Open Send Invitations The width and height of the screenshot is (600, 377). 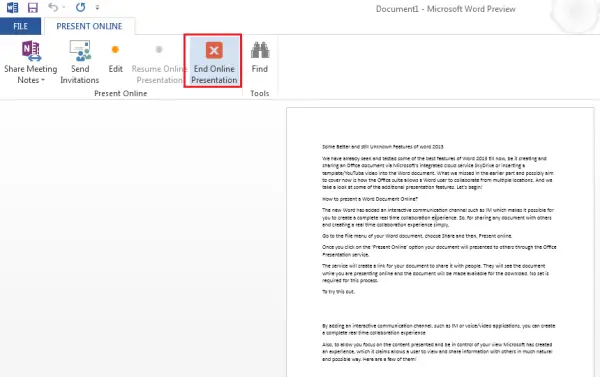coord(80,62)
